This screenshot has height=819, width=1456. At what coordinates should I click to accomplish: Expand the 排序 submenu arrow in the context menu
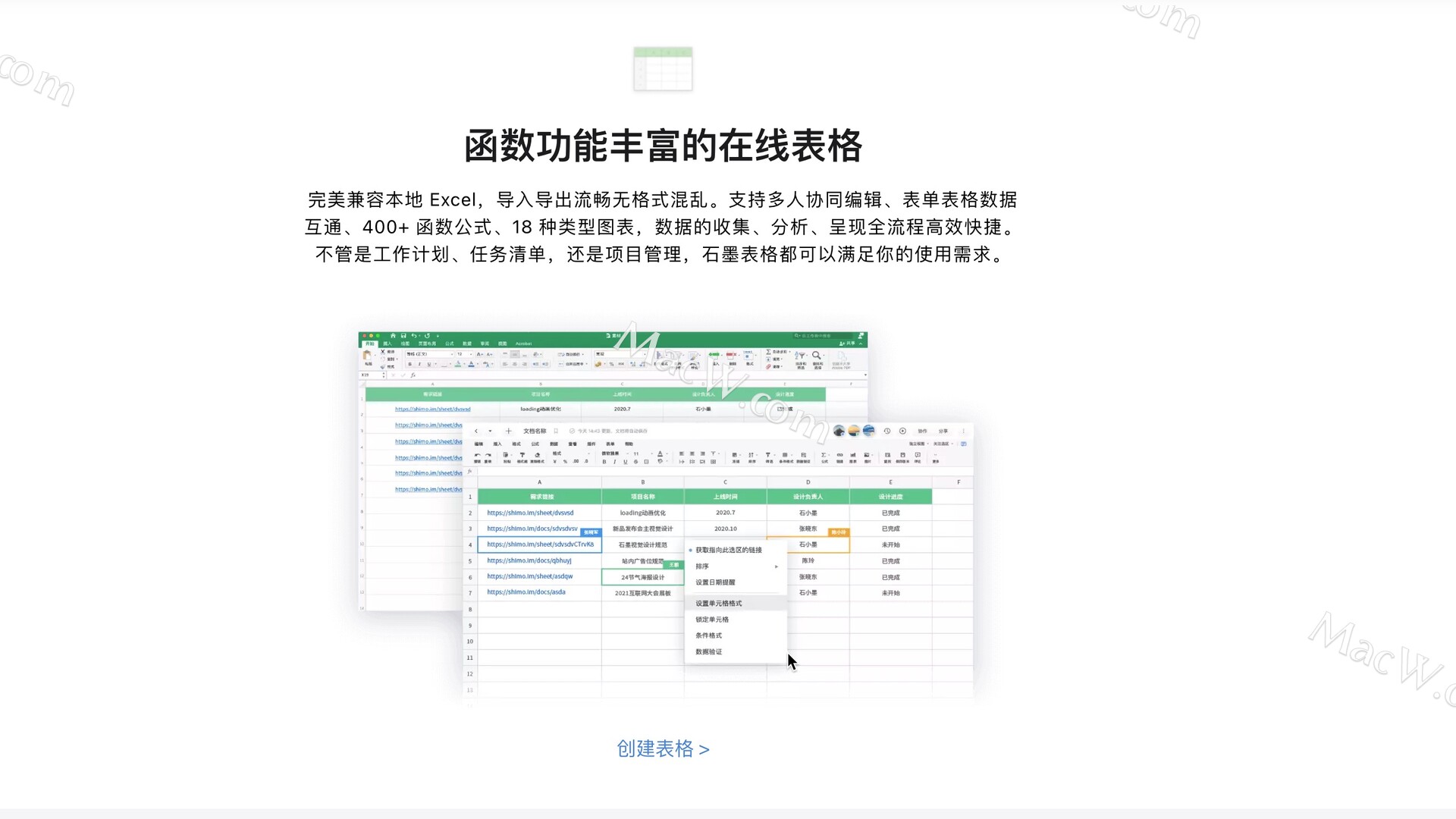pyautogui.click(x=776, y=566)
